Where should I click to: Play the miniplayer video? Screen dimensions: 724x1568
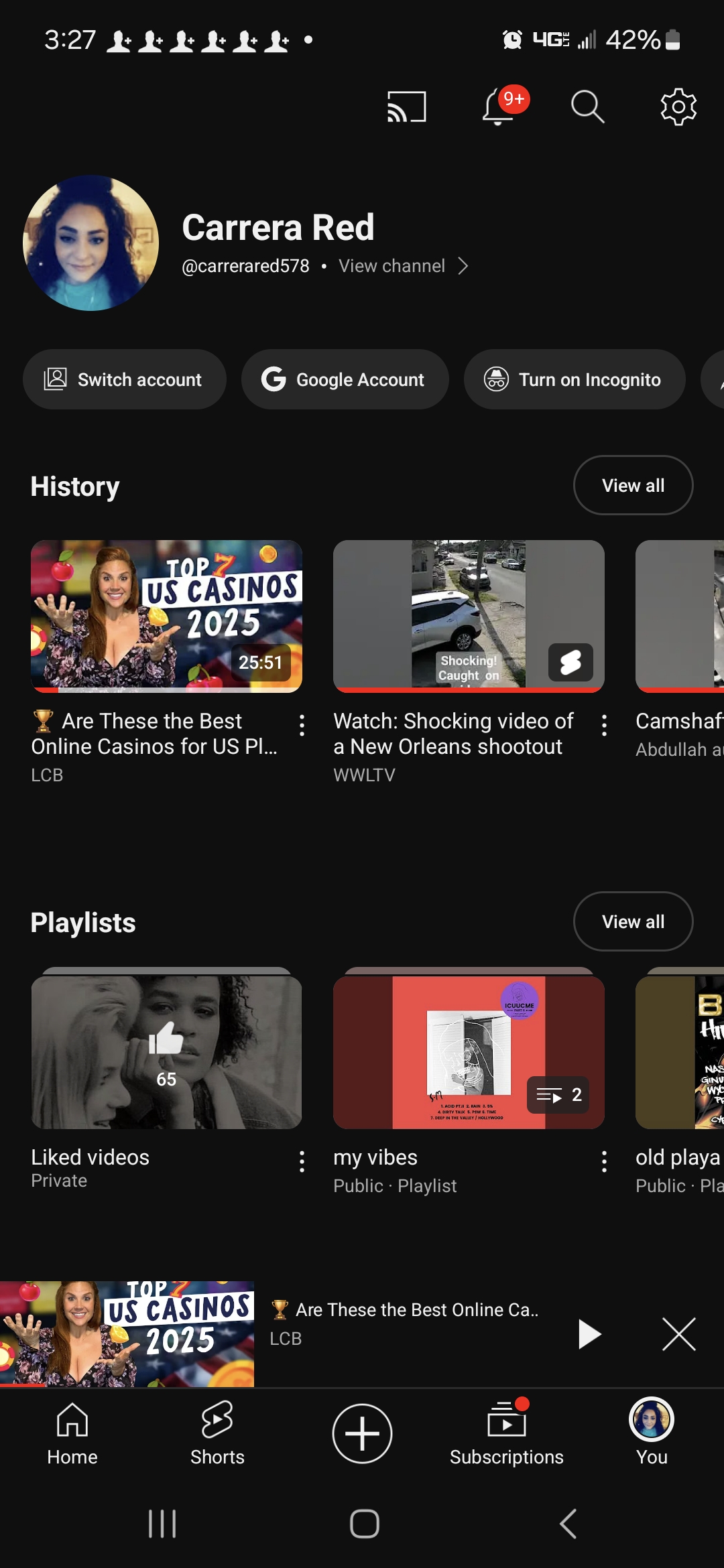[589, 1334]
